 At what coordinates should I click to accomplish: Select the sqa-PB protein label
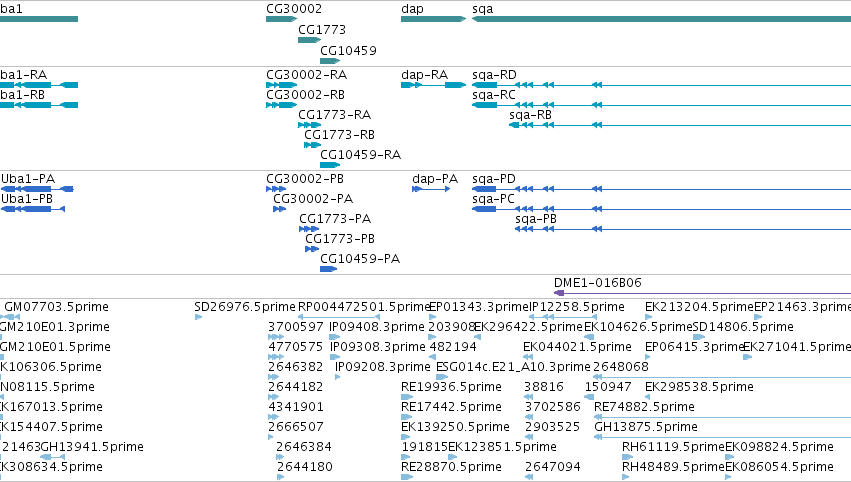click(536, 219)
